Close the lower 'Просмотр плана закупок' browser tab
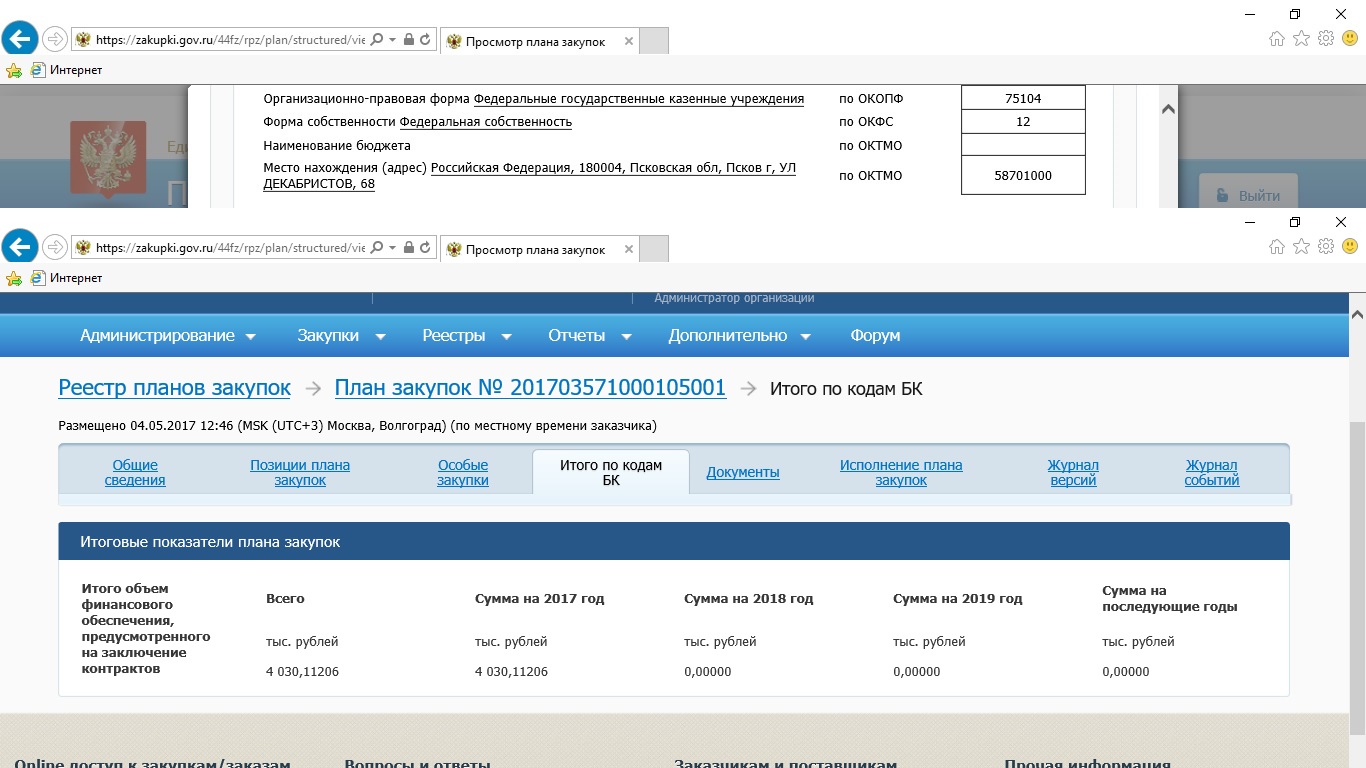The image size is (1366, 768). pyautogui.click(x=628, y=249)
